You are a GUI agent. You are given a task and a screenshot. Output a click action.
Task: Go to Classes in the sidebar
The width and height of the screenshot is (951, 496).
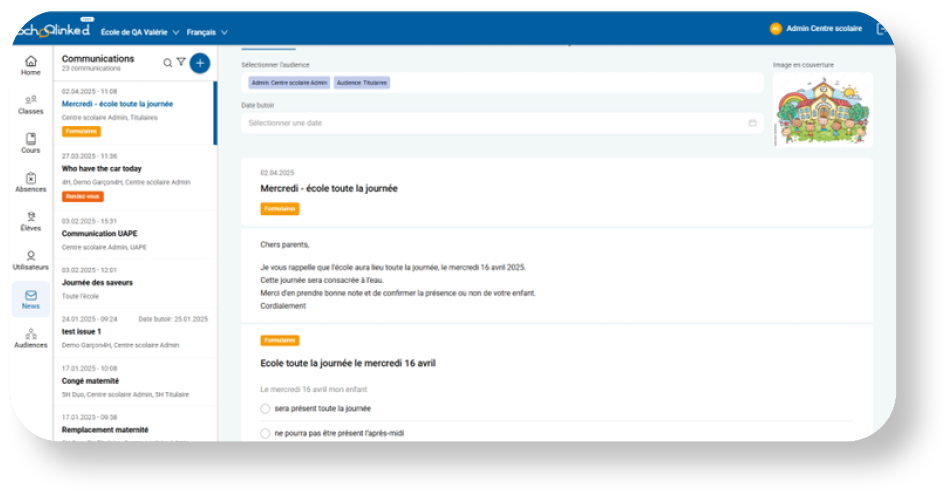[30, 104]
